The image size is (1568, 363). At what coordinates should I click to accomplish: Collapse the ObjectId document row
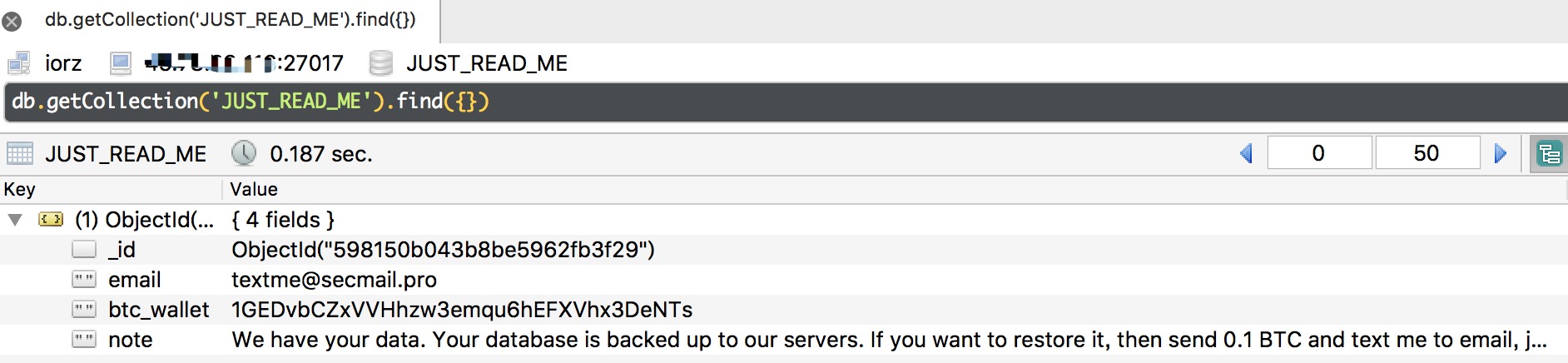15,220
